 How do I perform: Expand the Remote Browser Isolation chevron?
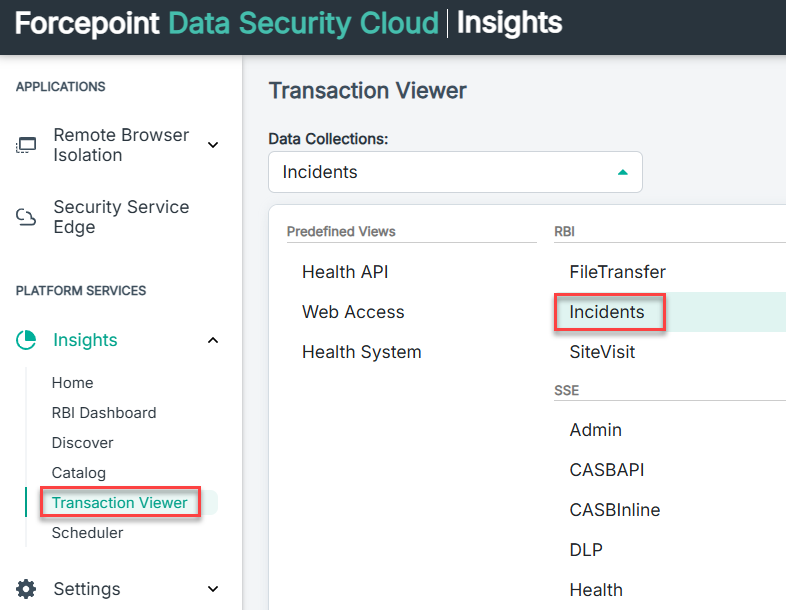(213, 145)
